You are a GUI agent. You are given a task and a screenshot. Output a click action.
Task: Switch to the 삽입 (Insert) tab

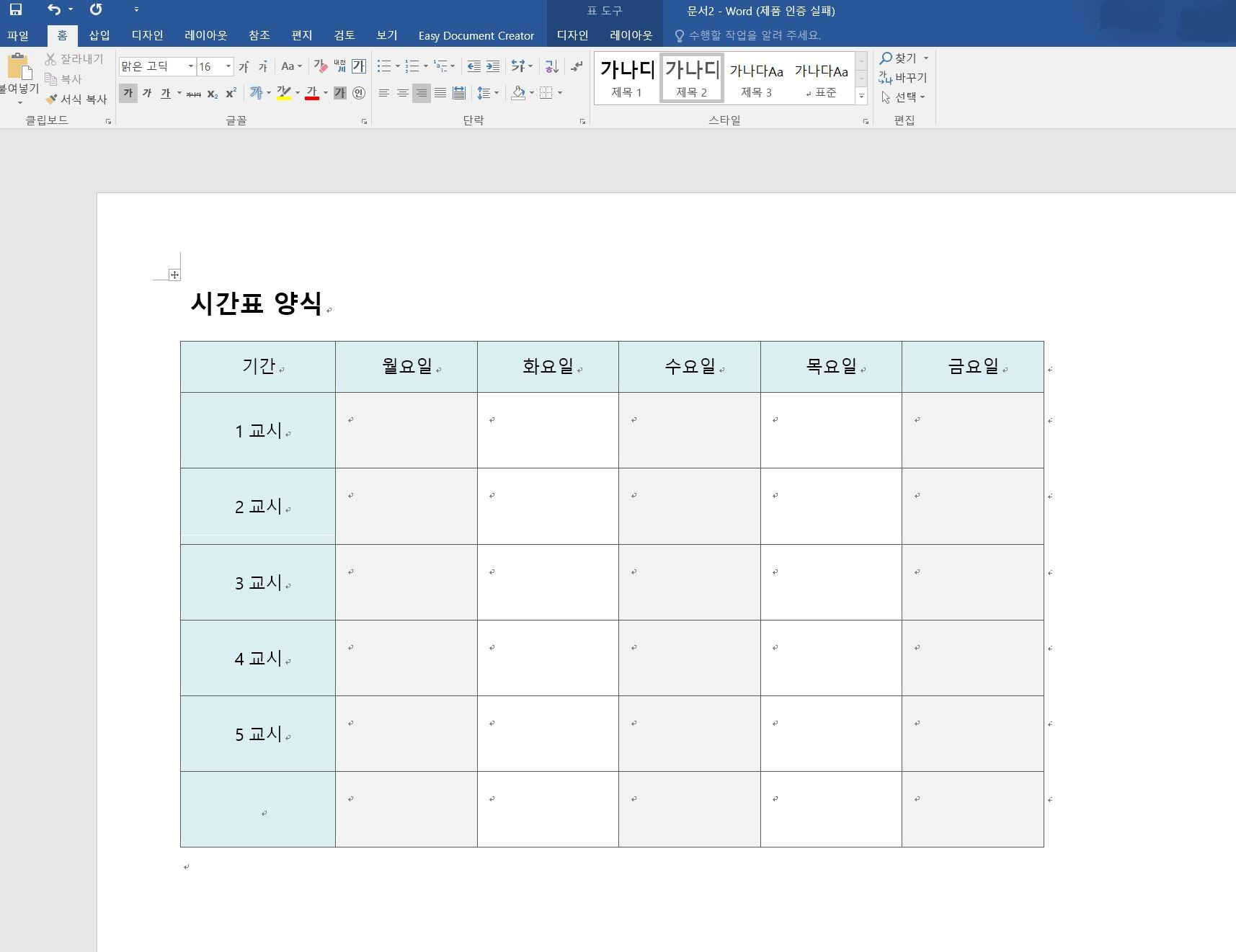99,35
